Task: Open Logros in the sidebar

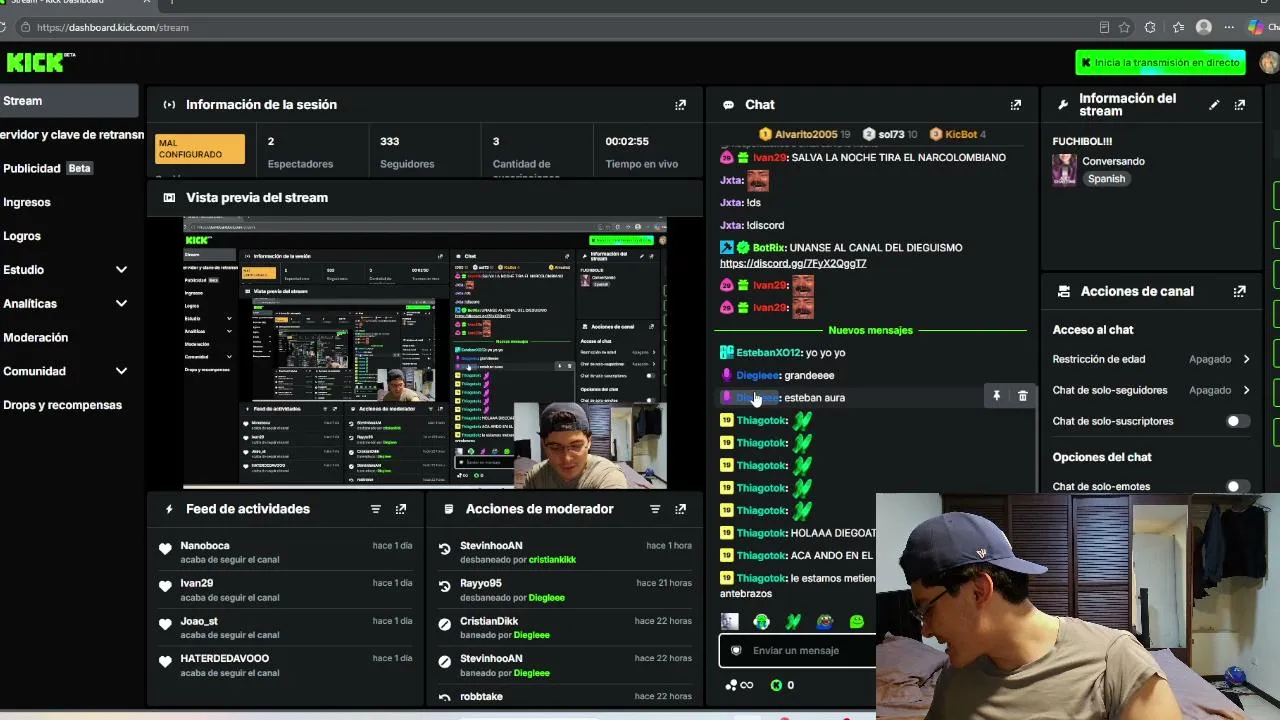Action: tap(22, 236)
